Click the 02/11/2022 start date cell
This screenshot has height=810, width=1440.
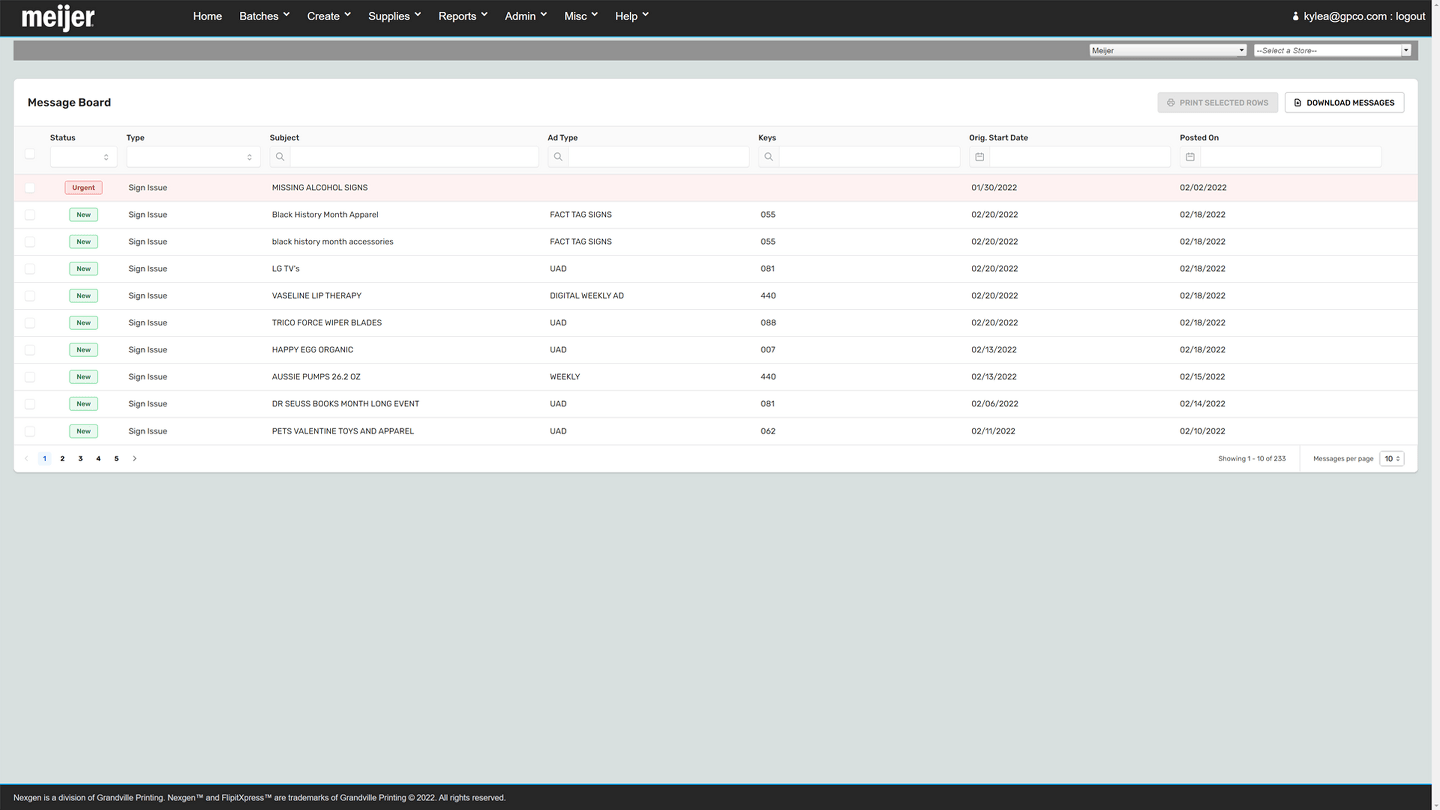993,431
